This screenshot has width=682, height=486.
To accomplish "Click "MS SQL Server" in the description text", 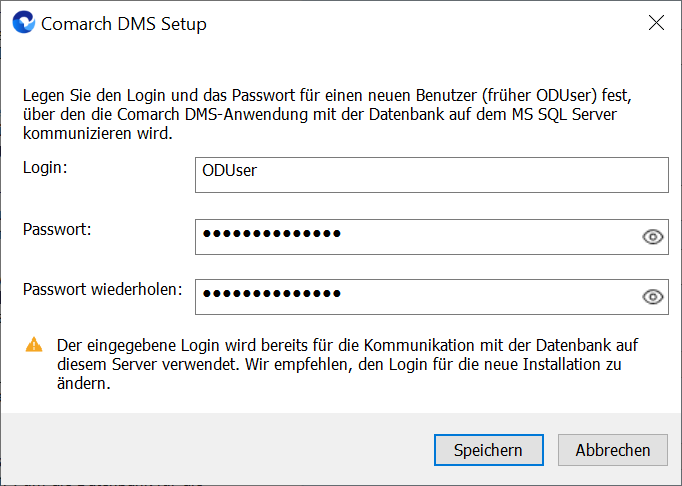I will pyautogui.click(x=566, y=115).
